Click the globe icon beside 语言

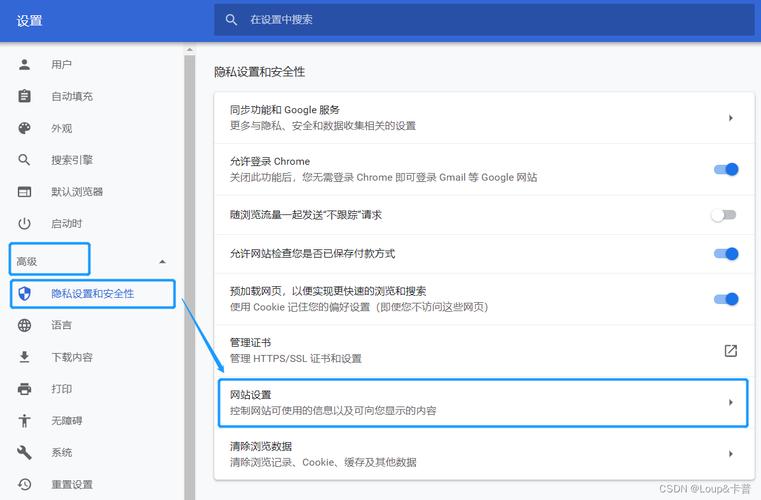(24, 325)
